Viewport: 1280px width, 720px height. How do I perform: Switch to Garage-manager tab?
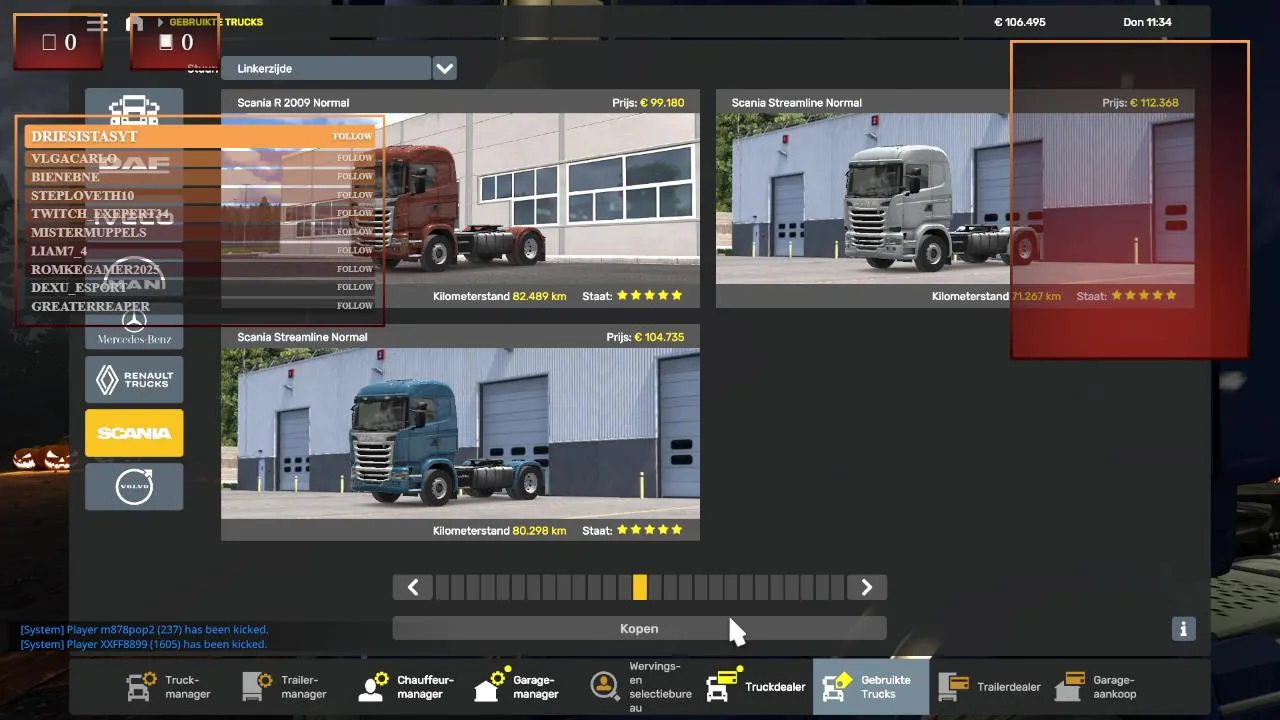tap(536, 687)
